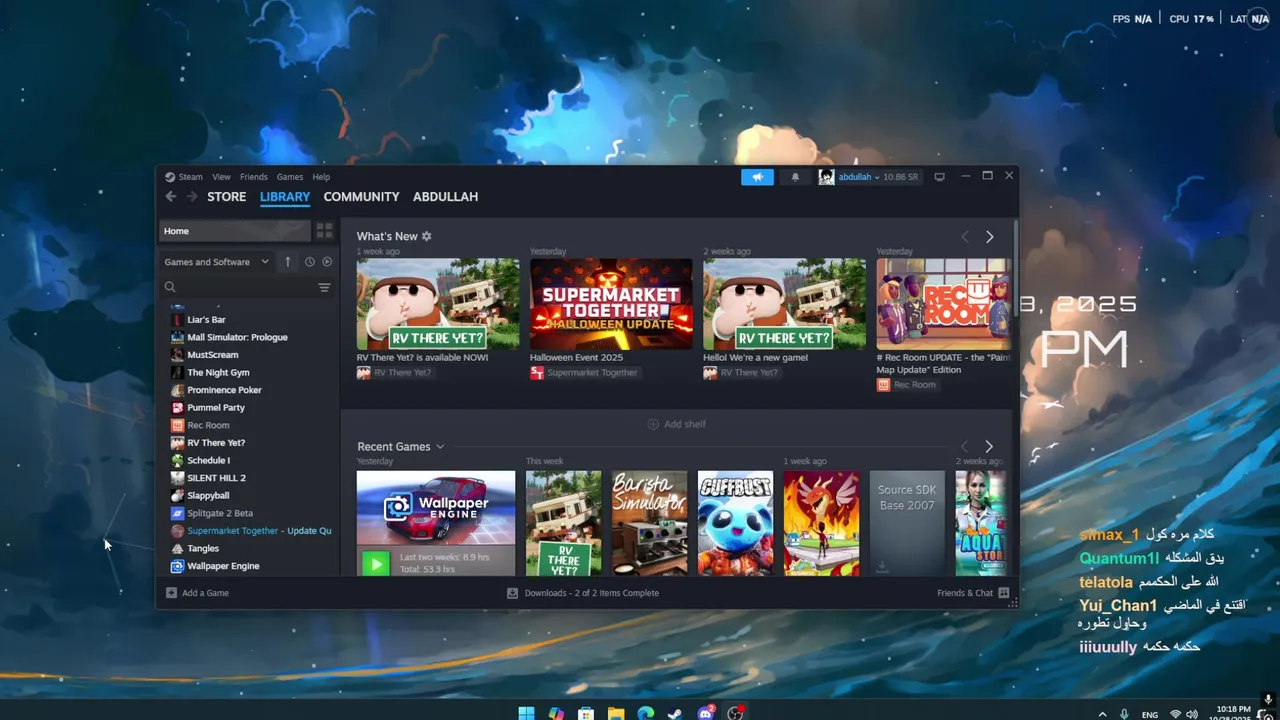Screen dimensions: 1280x720
Task: Go forward with the Steam forward arrow
Action: coord(192,197)
